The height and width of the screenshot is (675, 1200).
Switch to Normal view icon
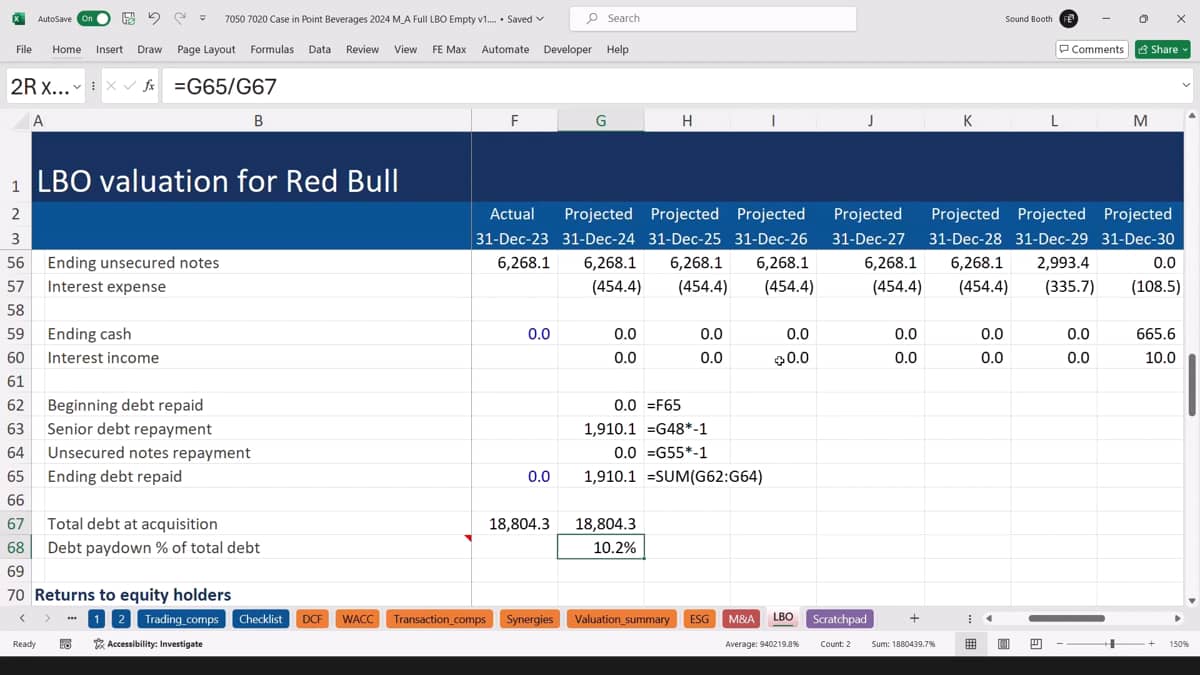[970, 644]
